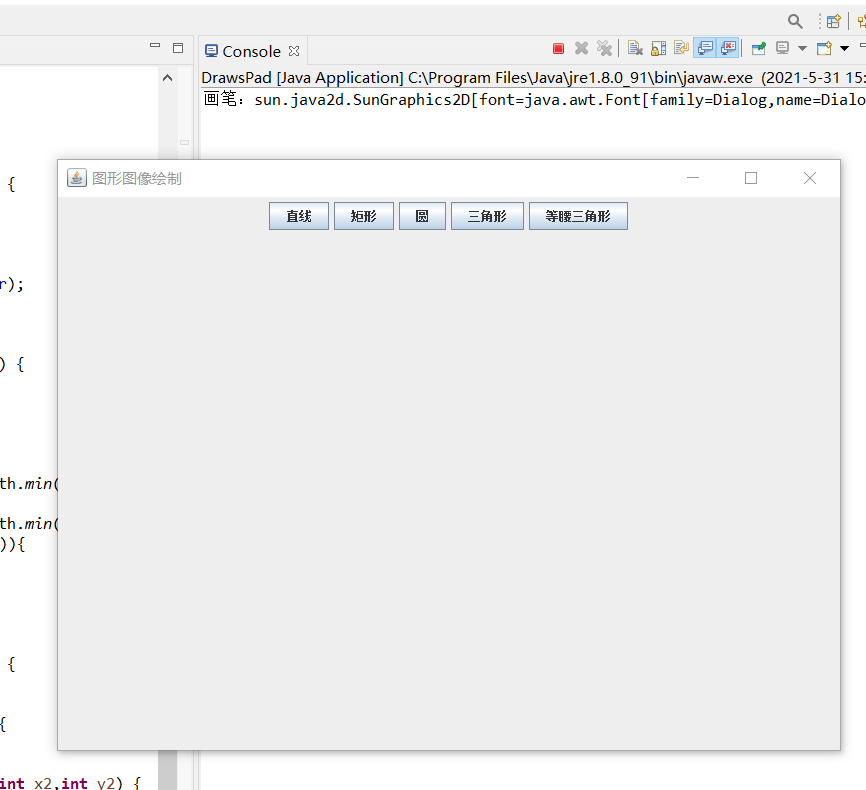Click the 三角形 button
Image resolution: width=866 pixels, height=790 pixels.
[487, 216]
